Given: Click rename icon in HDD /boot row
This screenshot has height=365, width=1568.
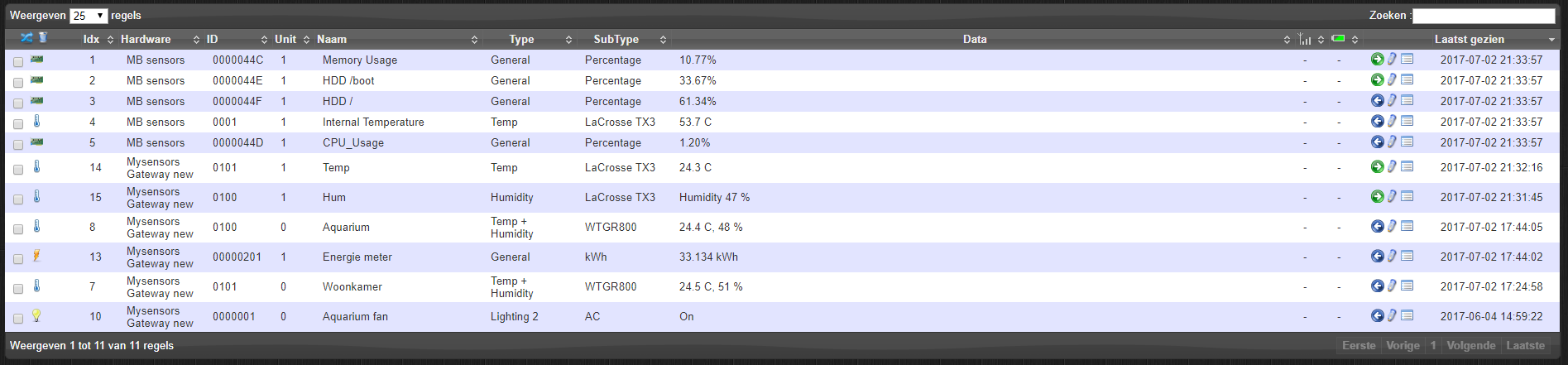Looking at the screenshot, I should point(1392,80).
